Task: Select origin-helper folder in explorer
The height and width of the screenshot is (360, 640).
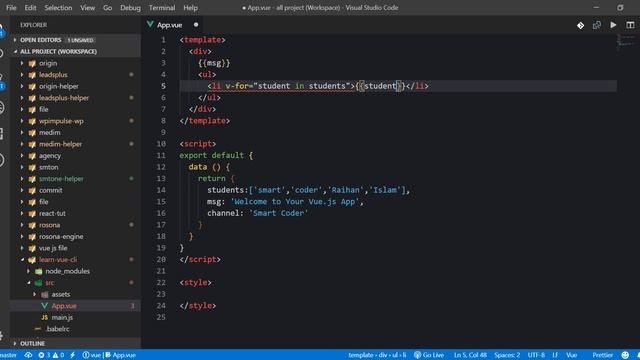Action: coord(58,87)
